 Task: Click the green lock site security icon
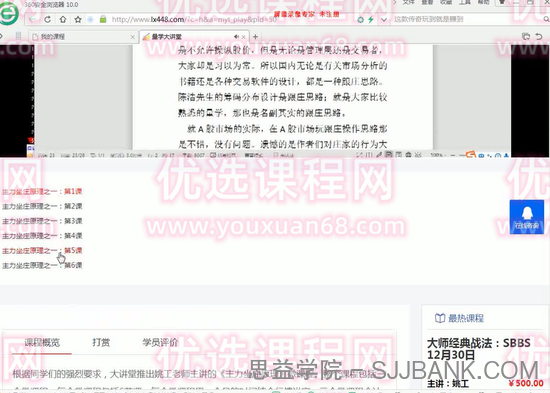tap(103, 19)
